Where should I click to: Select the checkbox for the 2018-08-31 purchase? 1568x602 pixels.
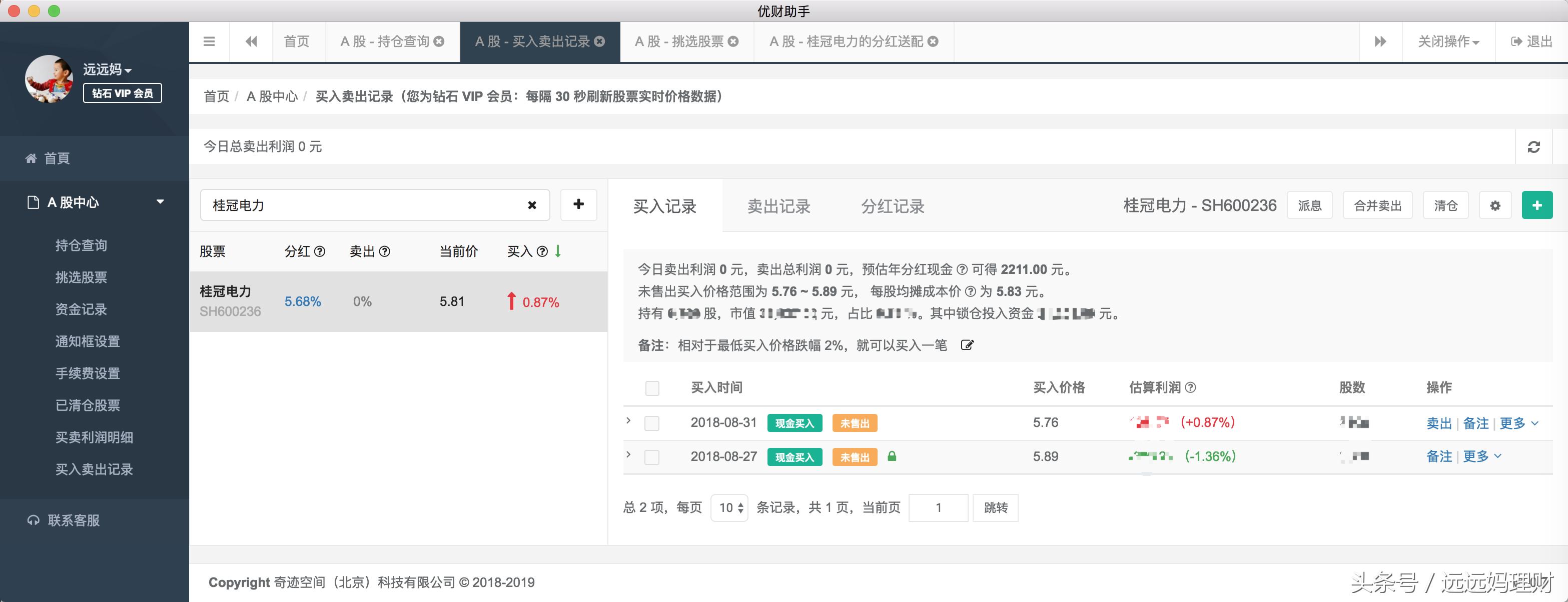(x=652, y=422)
